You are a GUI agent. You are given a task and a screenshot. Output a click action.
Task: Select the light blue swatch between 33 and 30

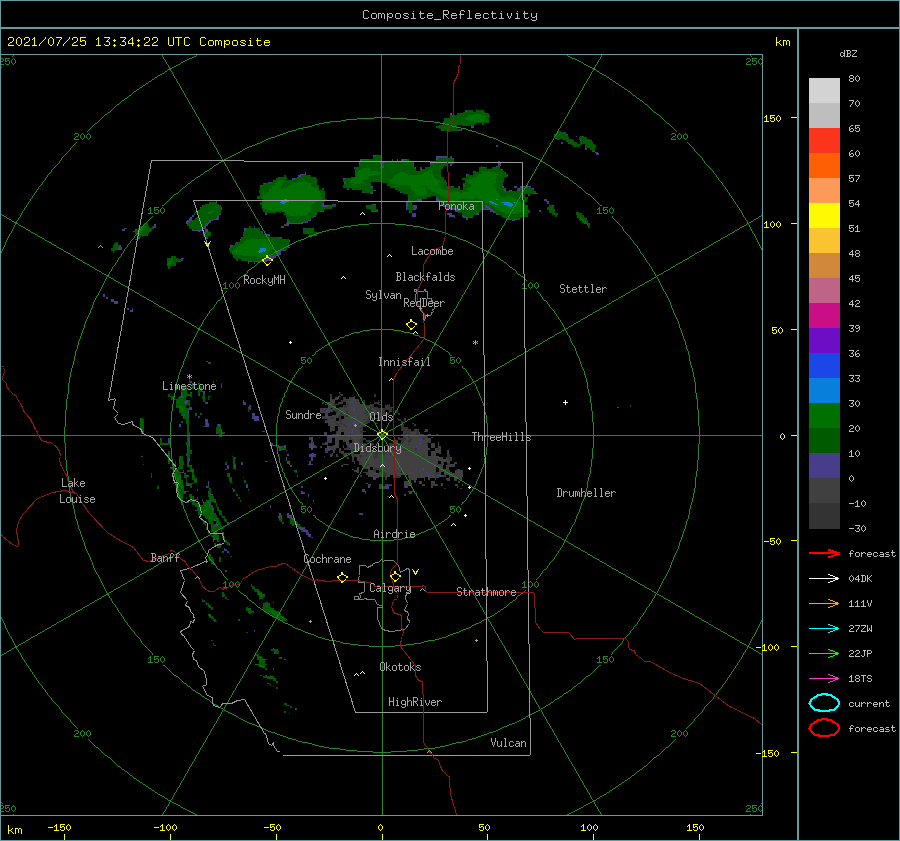point(824,390)
